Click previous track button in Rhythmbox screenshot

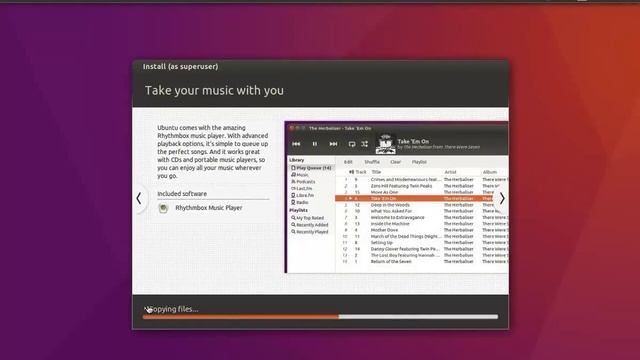pos(296,144)
